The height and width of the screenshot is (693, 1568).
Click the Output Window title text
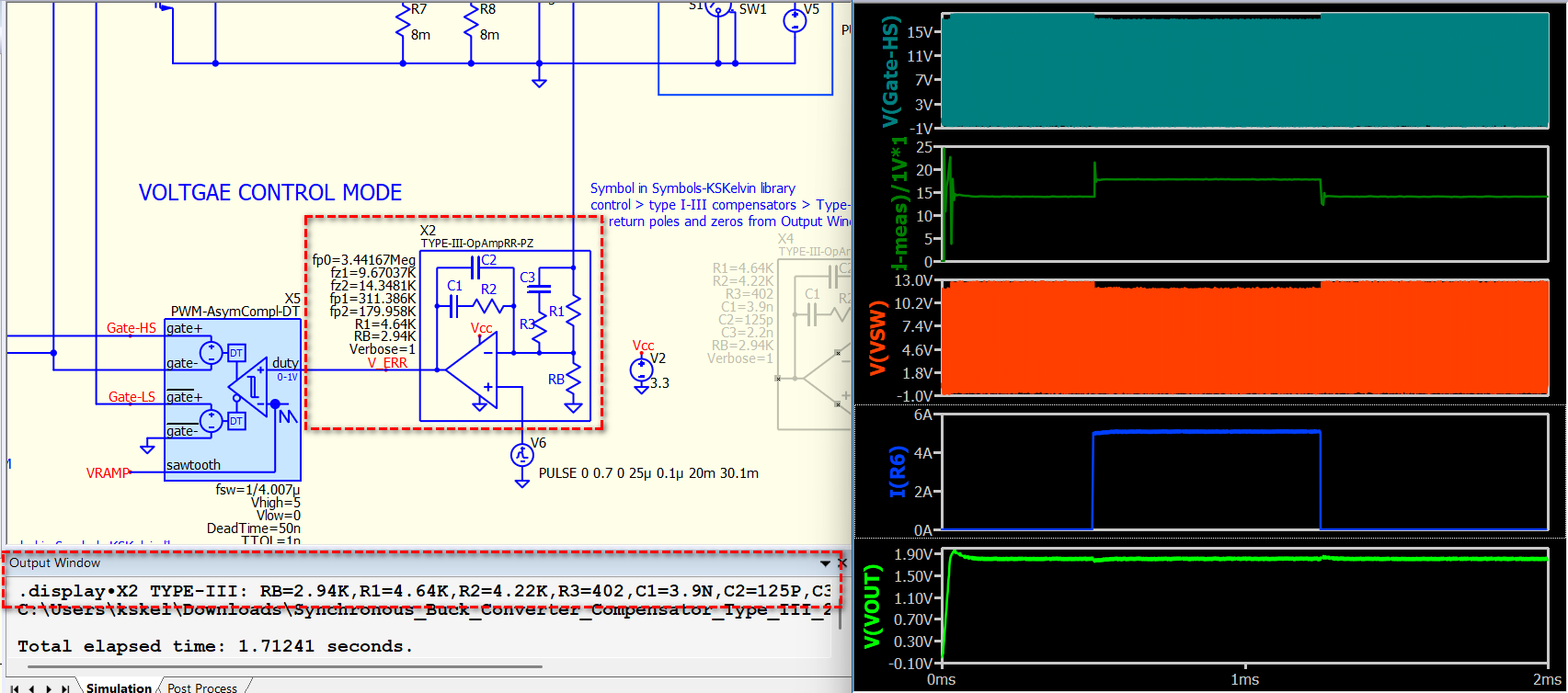tap(55, 563)
